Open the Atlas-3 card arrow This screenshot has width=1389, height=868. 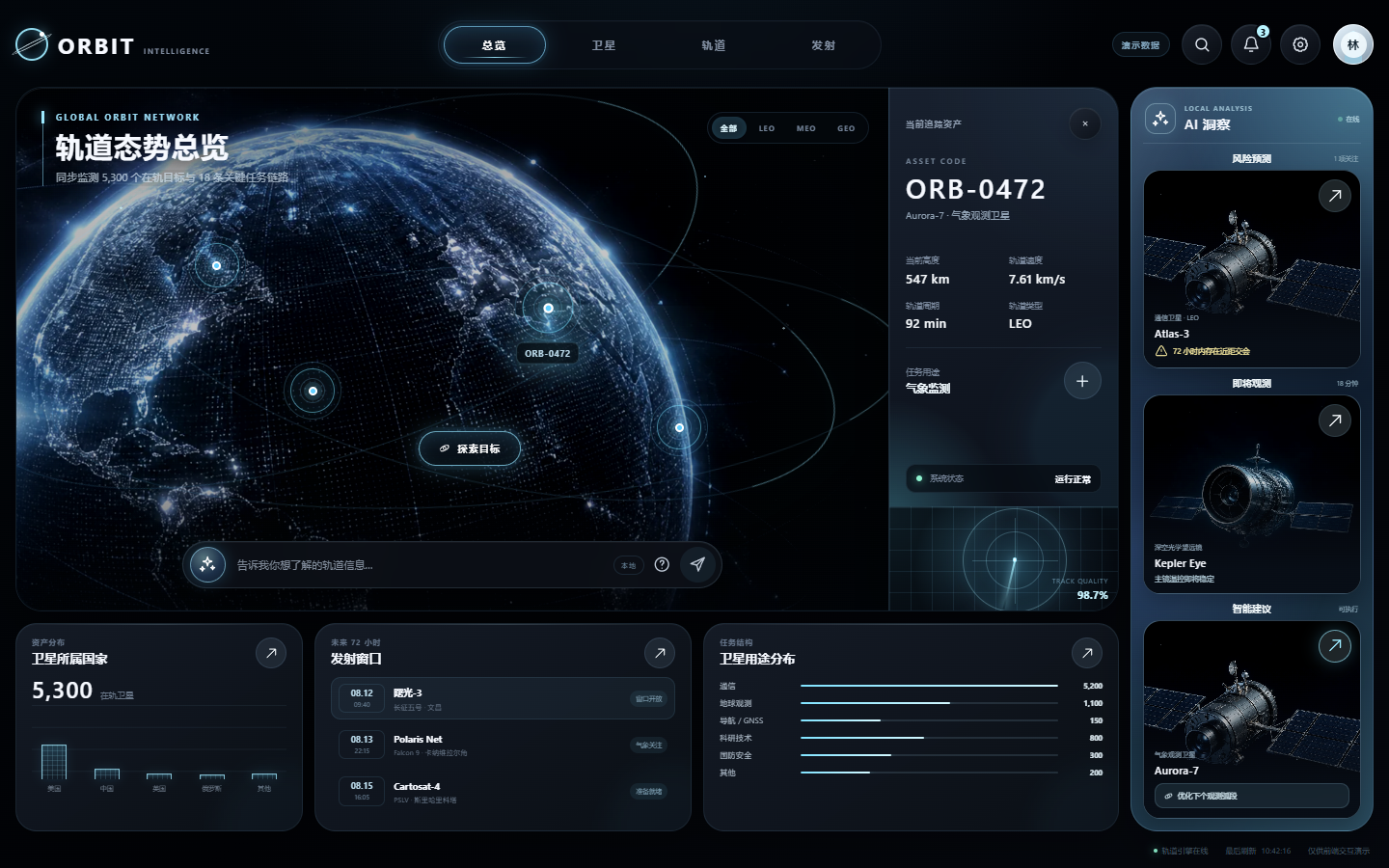[x=1335, y=196]
